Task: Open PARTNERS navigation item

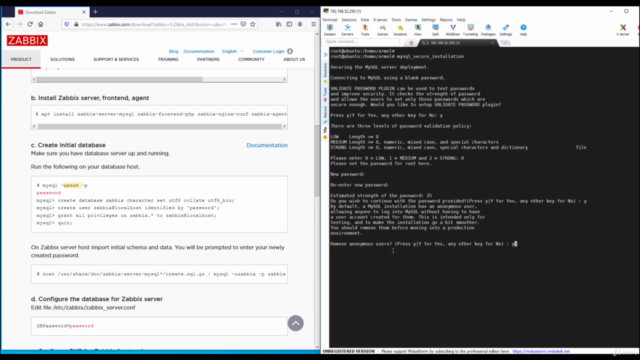Action: click(x=208, y=59)
